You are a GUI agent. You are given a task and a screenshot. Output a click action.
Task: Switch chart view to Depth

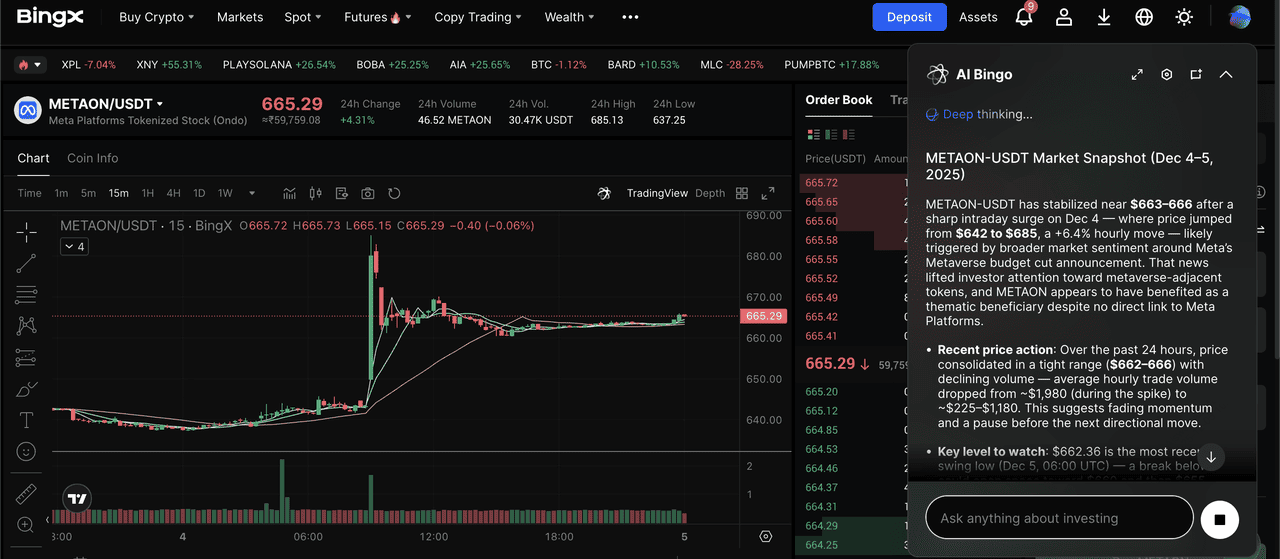pos(710,193)
